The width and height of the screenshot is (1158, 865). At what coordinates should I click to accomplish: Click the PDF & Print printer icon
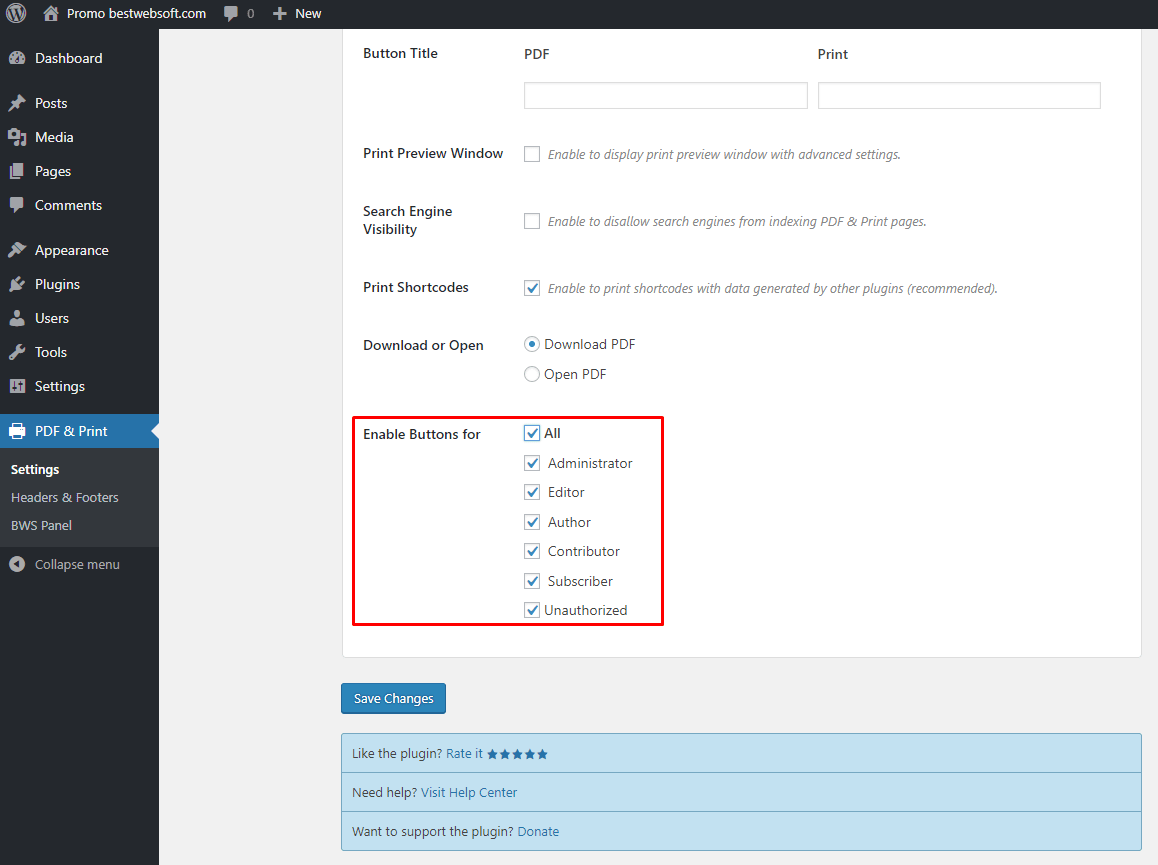[x=17, y=431]
